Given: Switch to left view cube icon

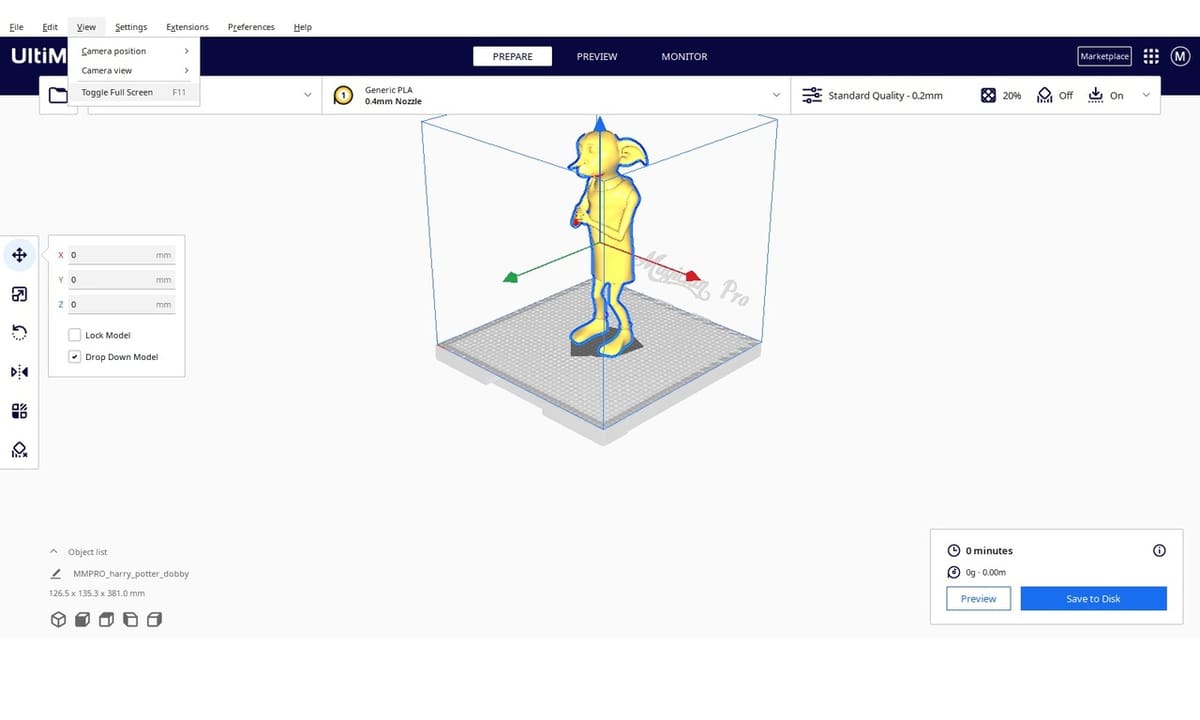Looking at the screenshot, I should point(131,620).
